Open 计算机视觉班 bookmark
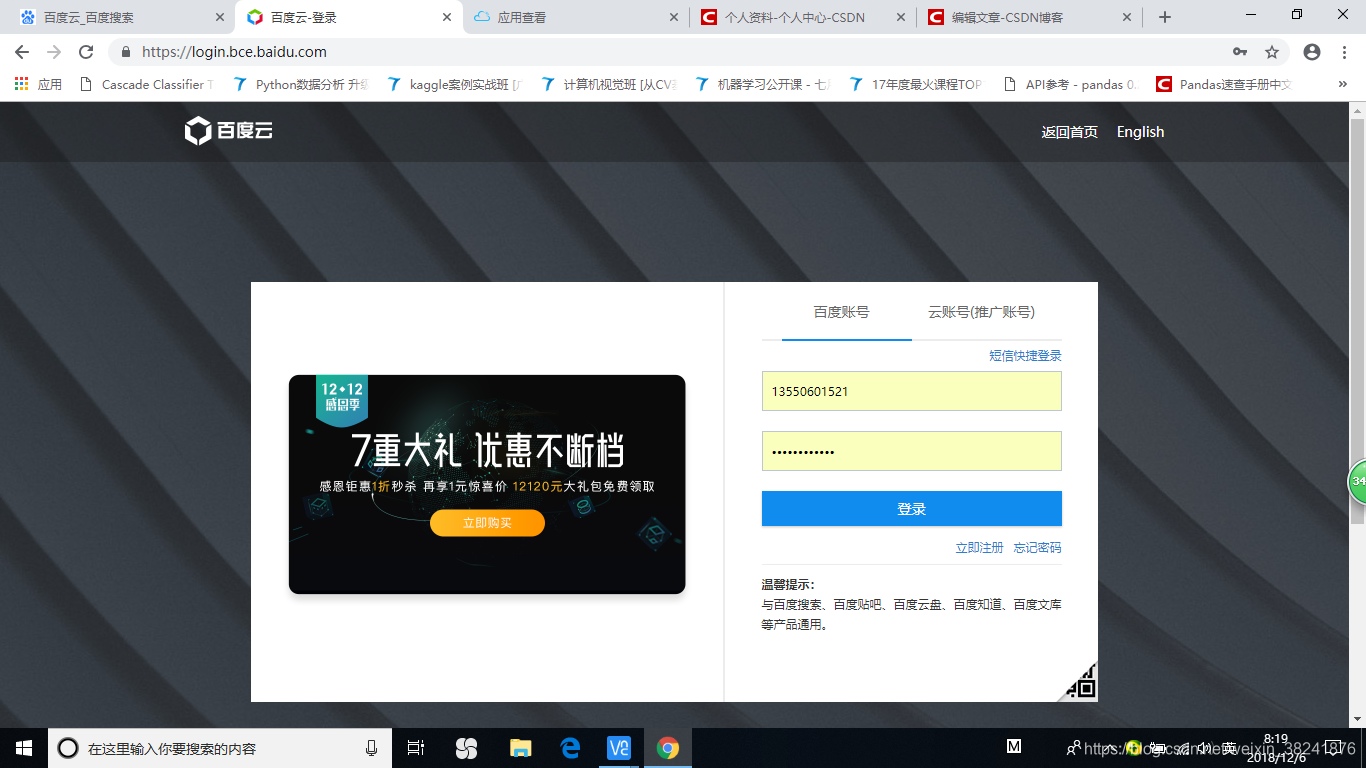 [x=609, y=85]
